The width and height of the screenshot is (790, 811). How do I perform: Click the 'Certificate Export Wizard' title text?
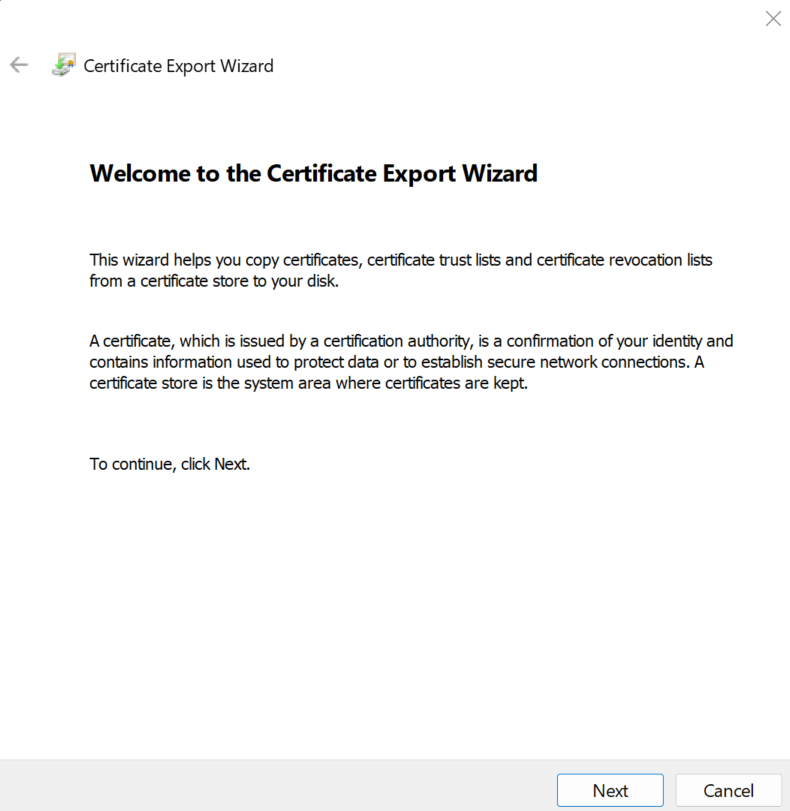tap(178, 66)
